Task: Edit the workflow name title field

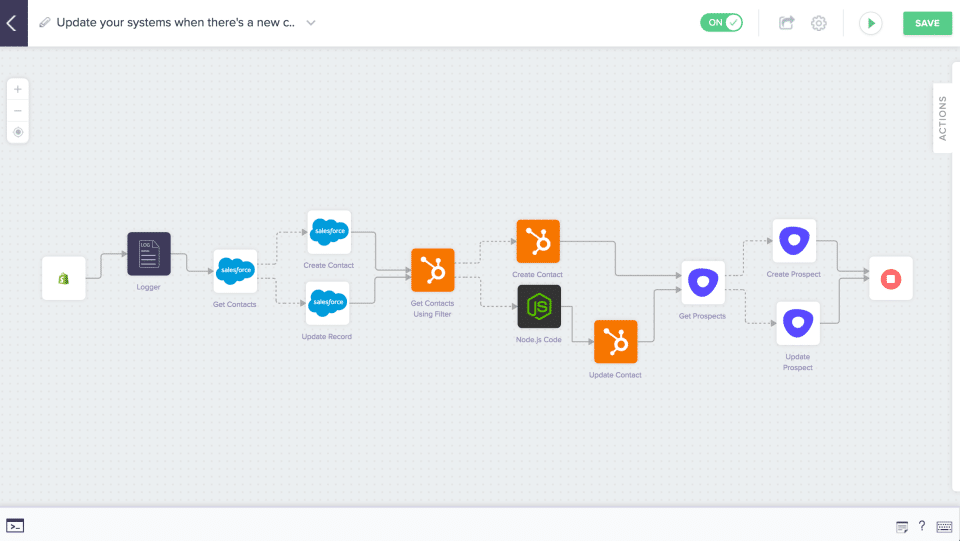Action: 175,23
